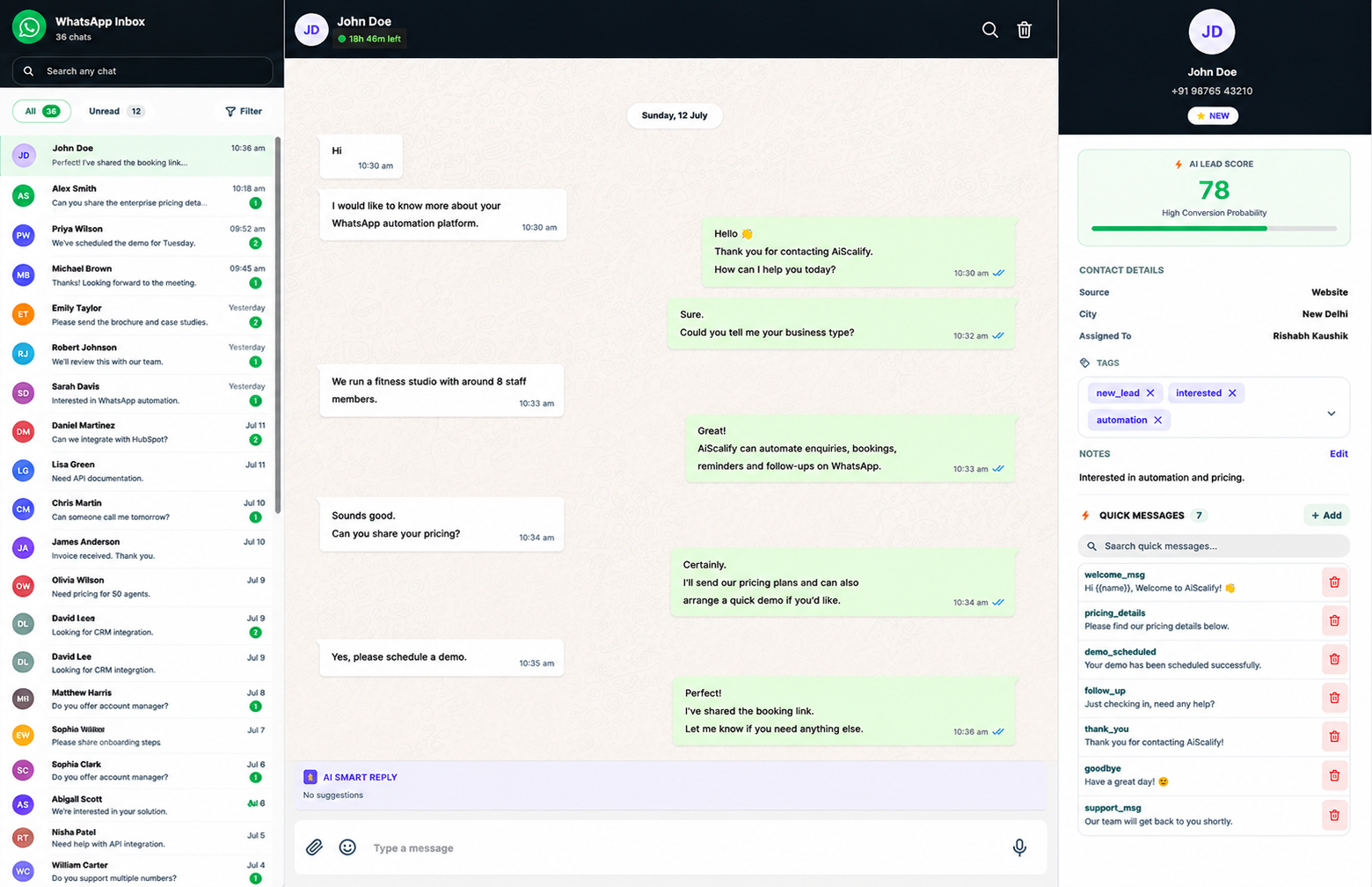Click the NEW status badge
This screenshot has height=887, width=1372.
click(1213, 116)
